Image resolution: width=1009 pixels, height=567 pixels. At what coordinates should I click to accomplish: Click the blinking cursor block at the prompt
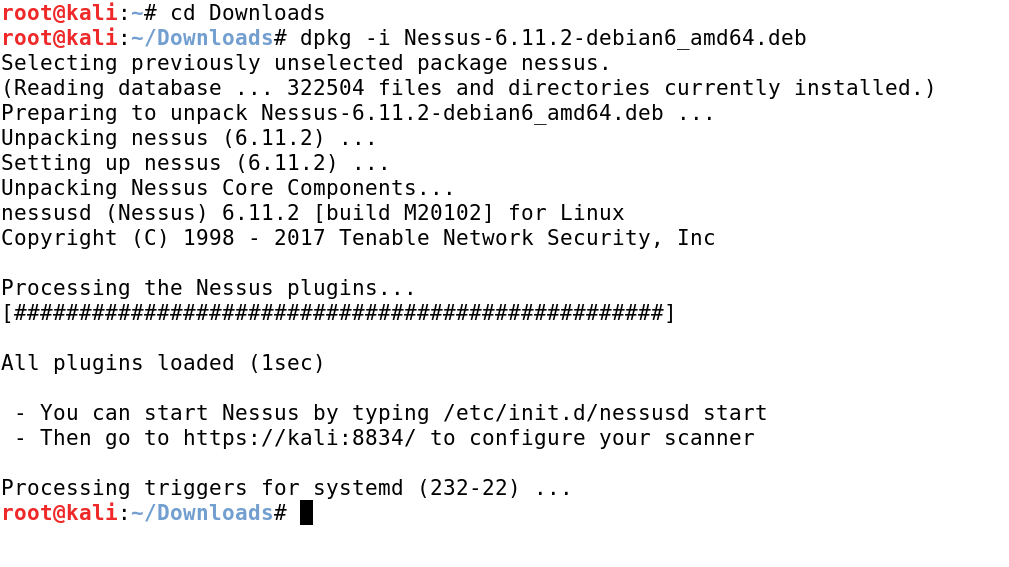[306, 513]
